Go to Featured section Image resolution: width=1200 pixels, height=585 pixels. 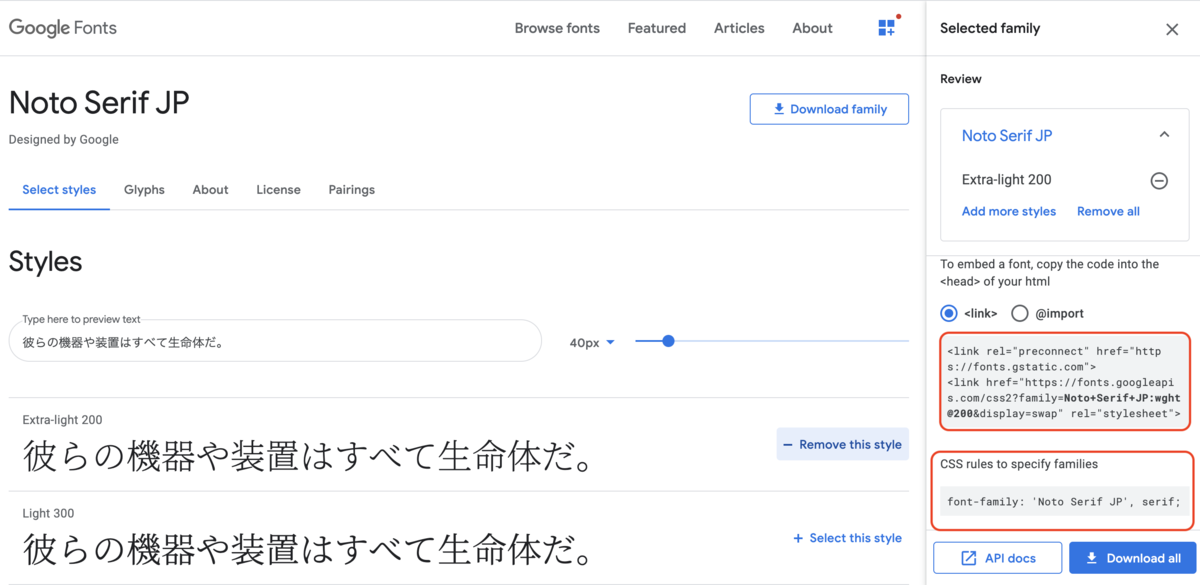coord(657,28)
